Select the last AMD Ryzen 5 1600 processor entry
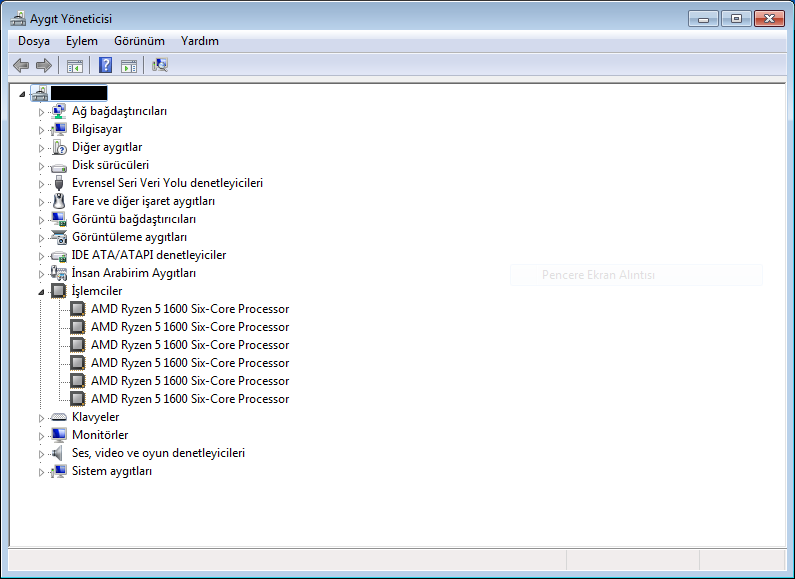The width and height of the screenshot is (795, 579). (x=190, y=399)
